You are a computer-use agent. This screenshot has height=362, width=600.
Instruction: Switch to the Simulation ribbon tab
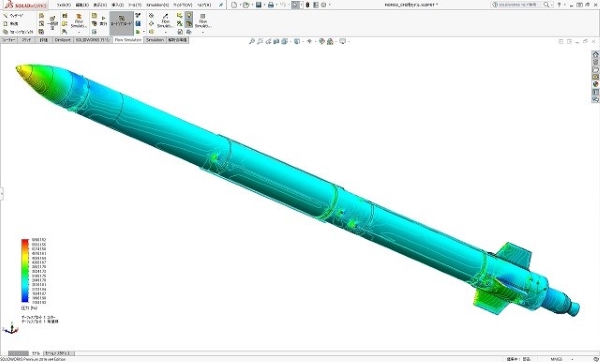[x=155, y=40]
